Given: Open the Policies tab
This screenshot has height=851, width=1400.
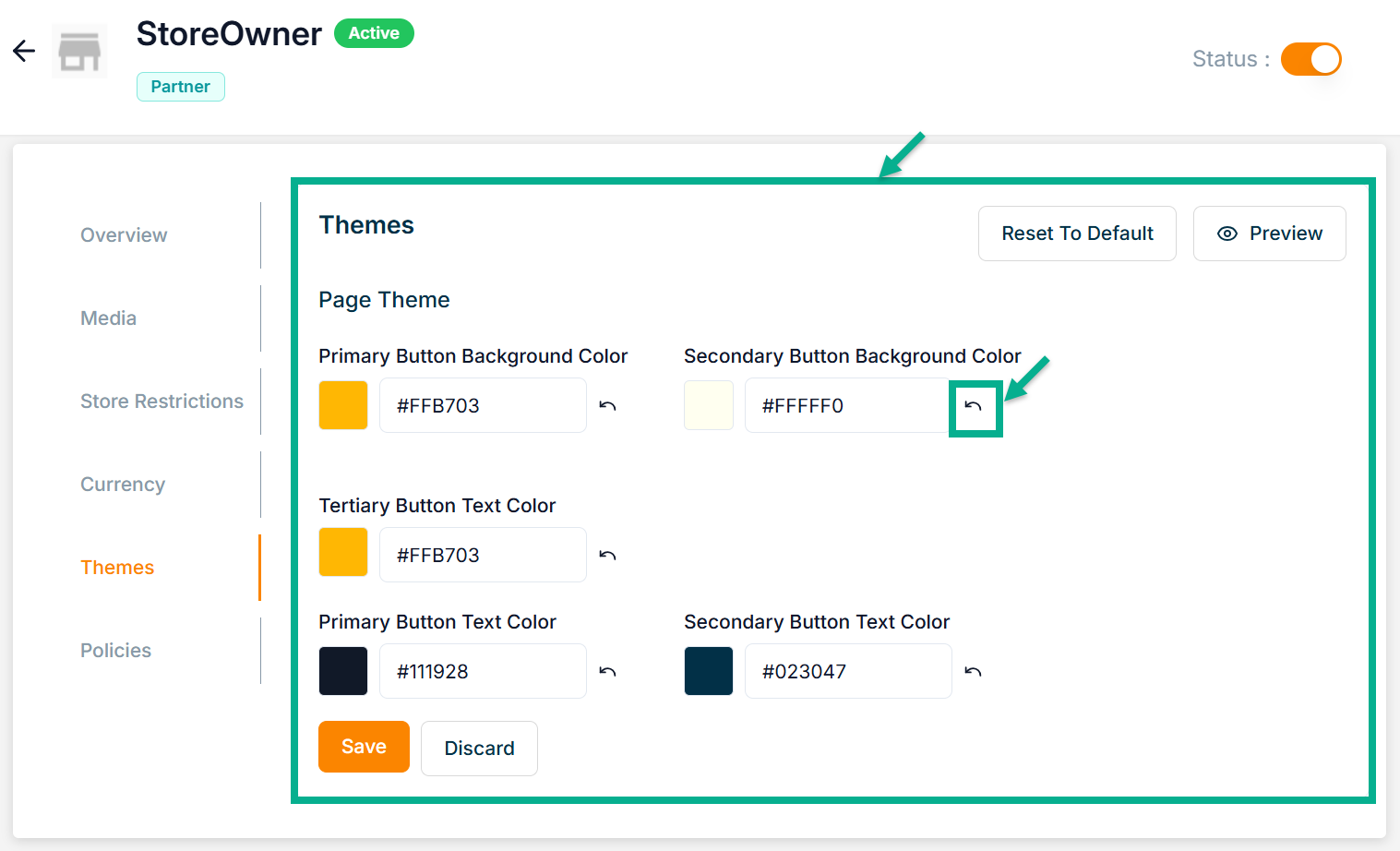Looking at the screenshot, I should 115,651.
